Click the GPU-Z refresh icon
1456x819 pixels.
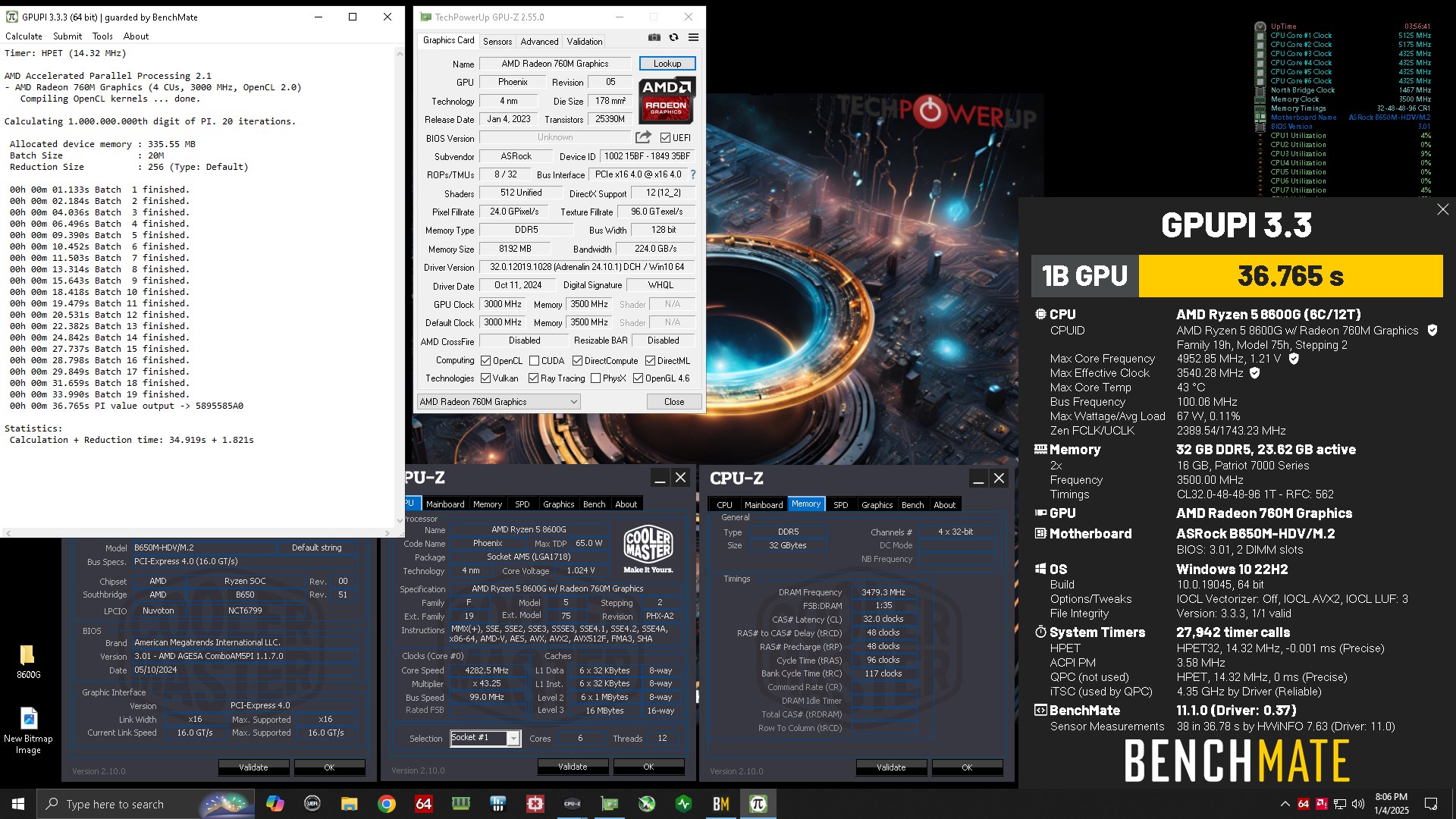click(x=673, y=37)
